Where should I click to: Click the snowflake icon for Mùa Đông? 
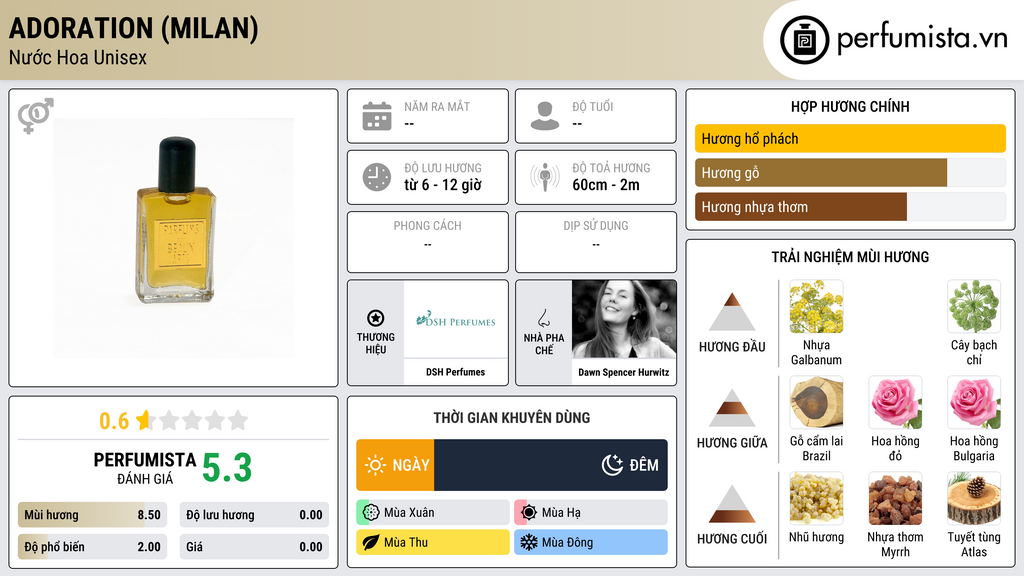pos(529,542)
